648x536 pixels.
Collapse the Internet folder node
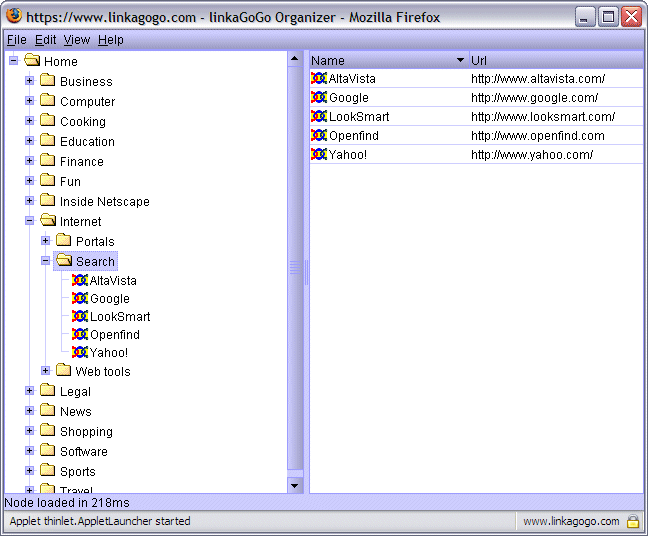click(29, 221)
